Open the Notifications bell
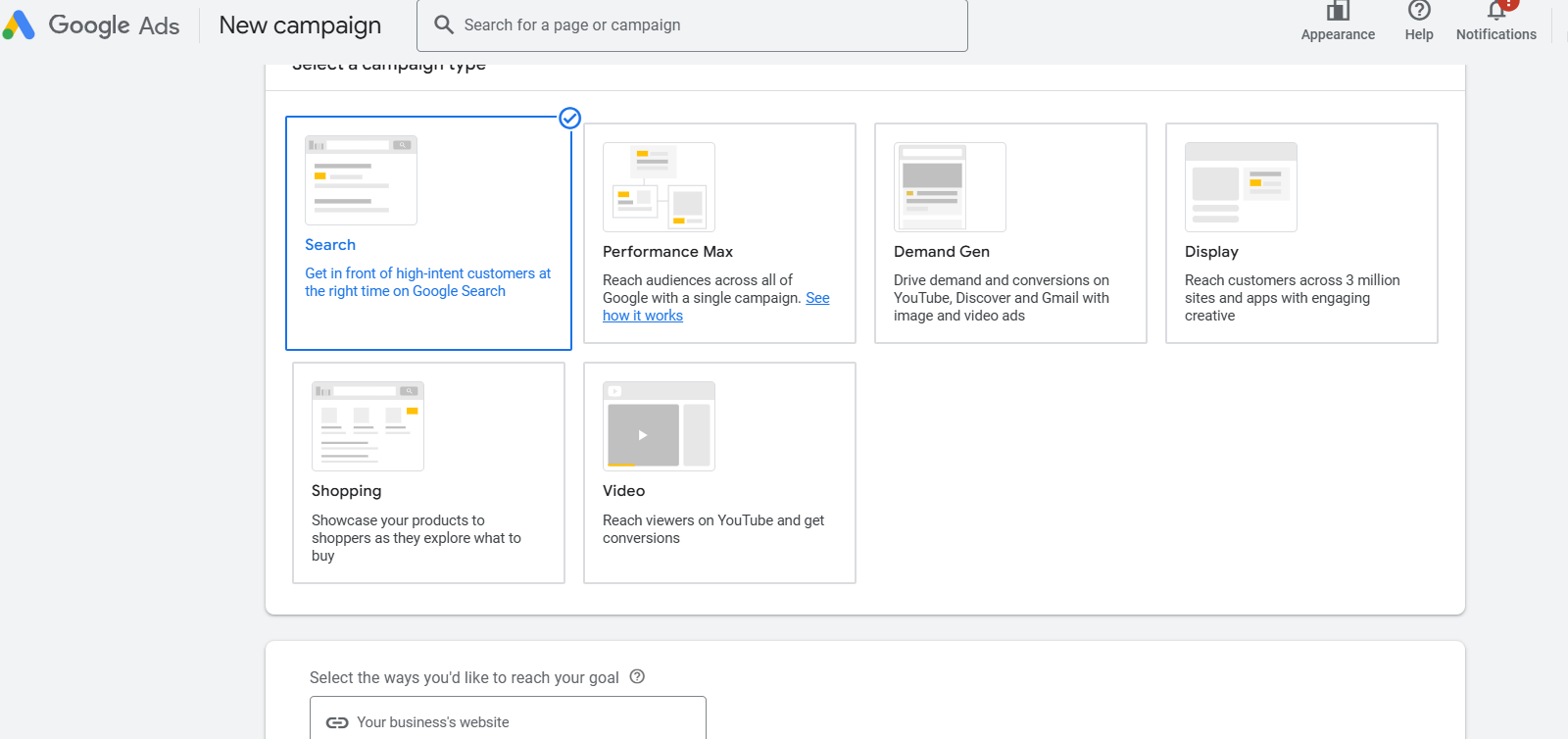The image size is (1568, 739). tap(1495, 12)
